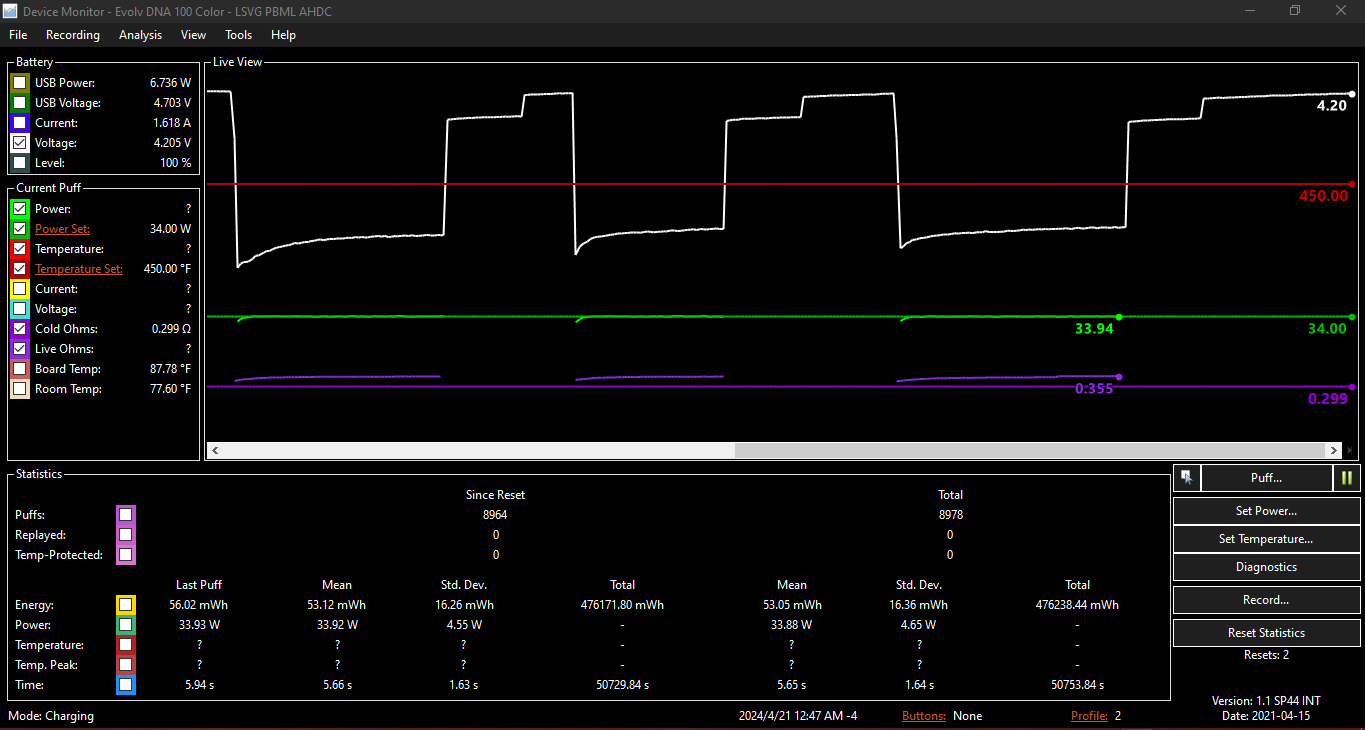
Task: Toggle the Energy statistics checkbox
Action: click(125, 605)
